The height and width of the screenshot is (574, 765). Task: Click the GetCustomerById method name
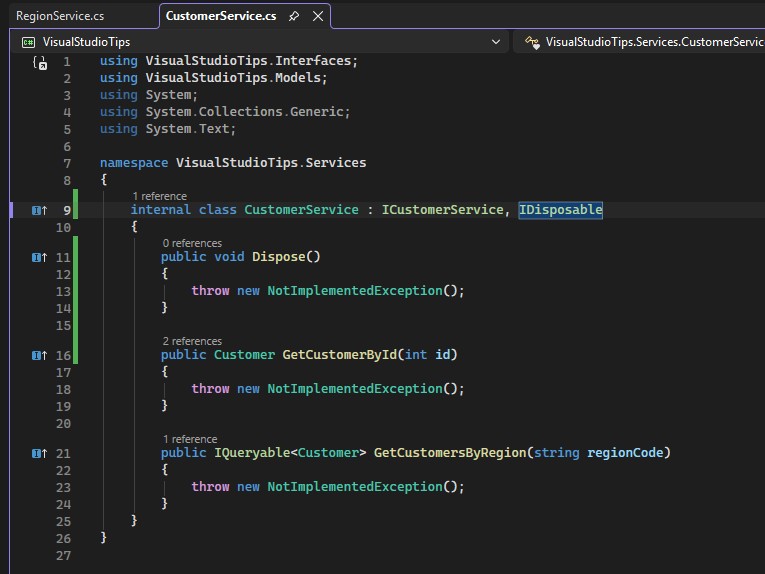(340, 355)
